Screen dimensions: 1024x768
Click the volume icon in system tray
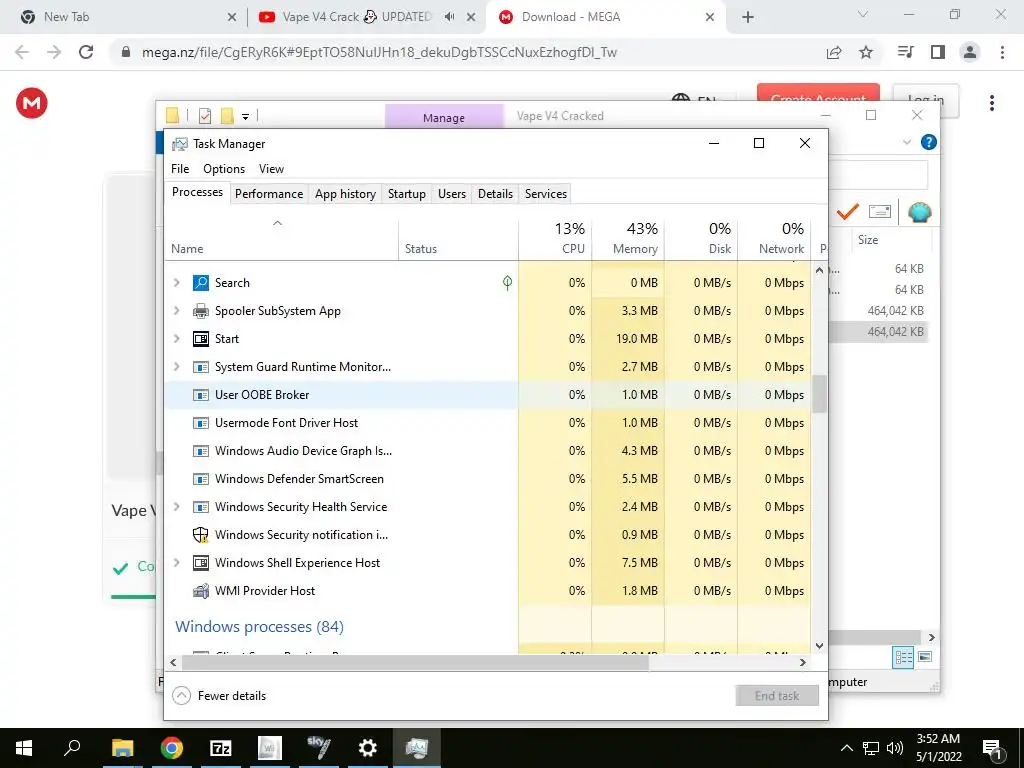[895, 748]
